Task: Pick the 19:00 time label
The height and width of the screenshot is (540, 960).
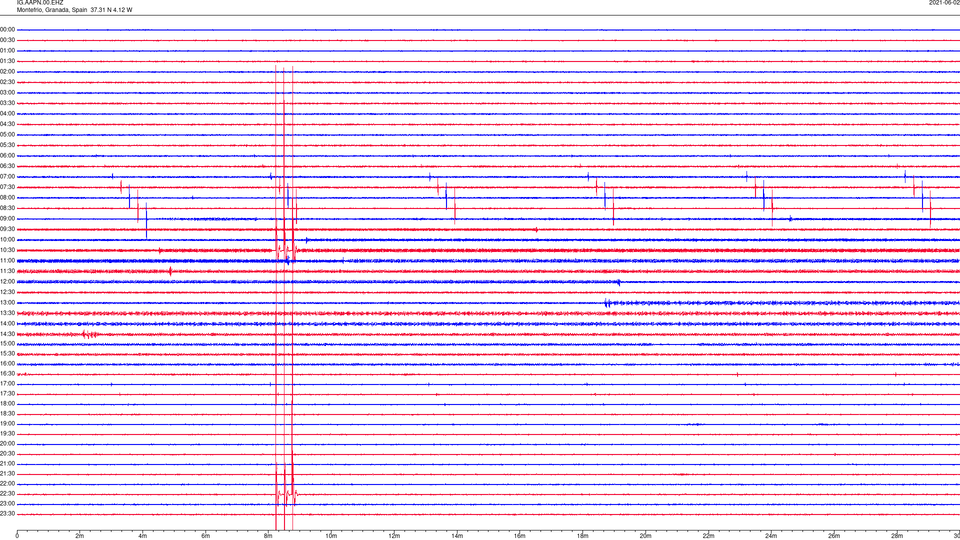Action: click(x=7, y=424)
